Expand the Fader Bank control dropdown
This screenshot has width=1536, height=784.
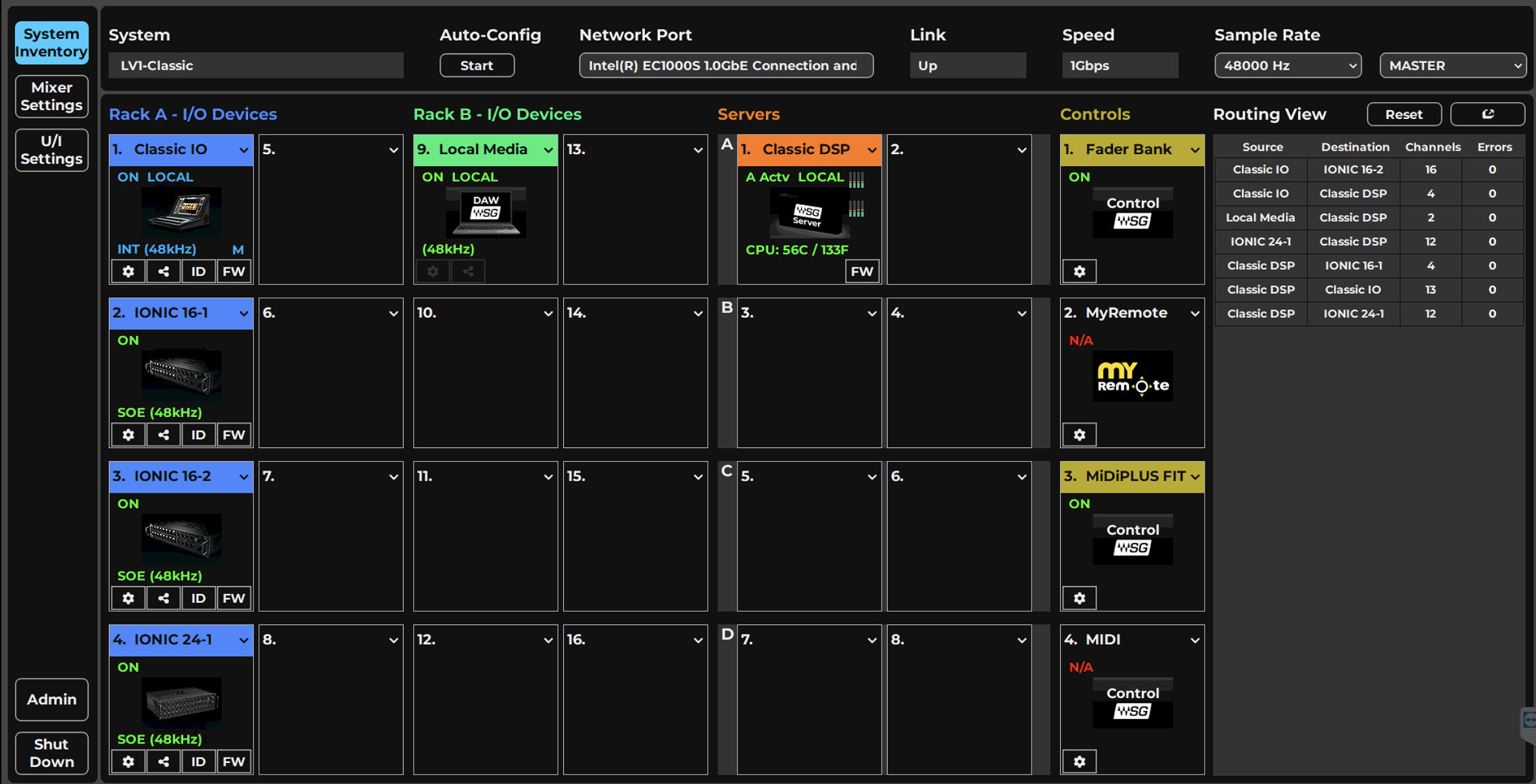pos(1195,150)
